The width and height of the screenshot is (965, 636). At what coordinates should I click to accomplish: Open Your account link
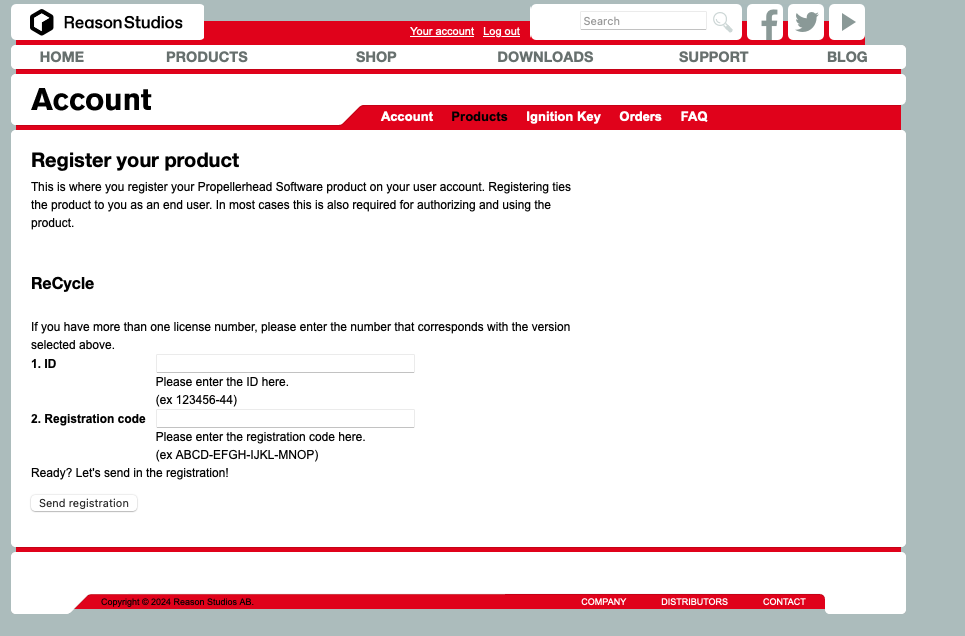442,31
